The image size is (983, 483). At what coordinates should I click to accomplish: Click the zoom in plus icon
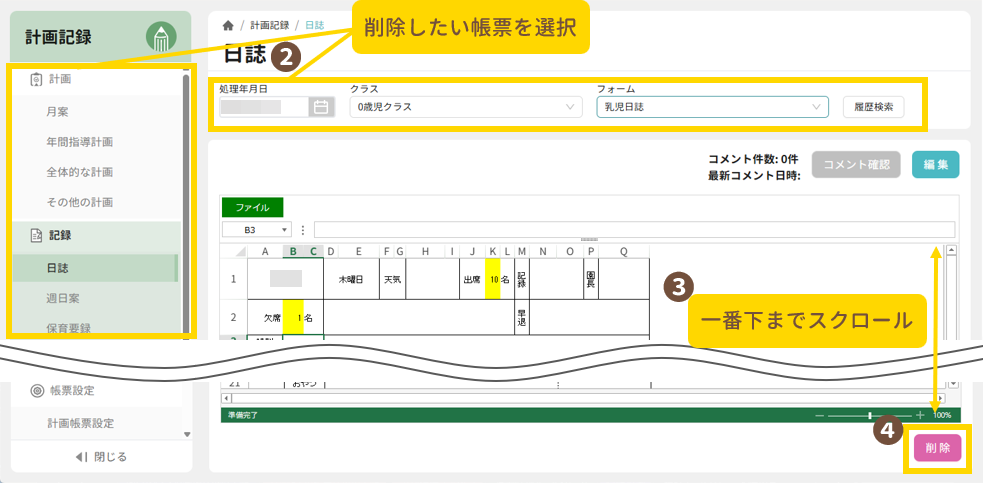[920, 414]
